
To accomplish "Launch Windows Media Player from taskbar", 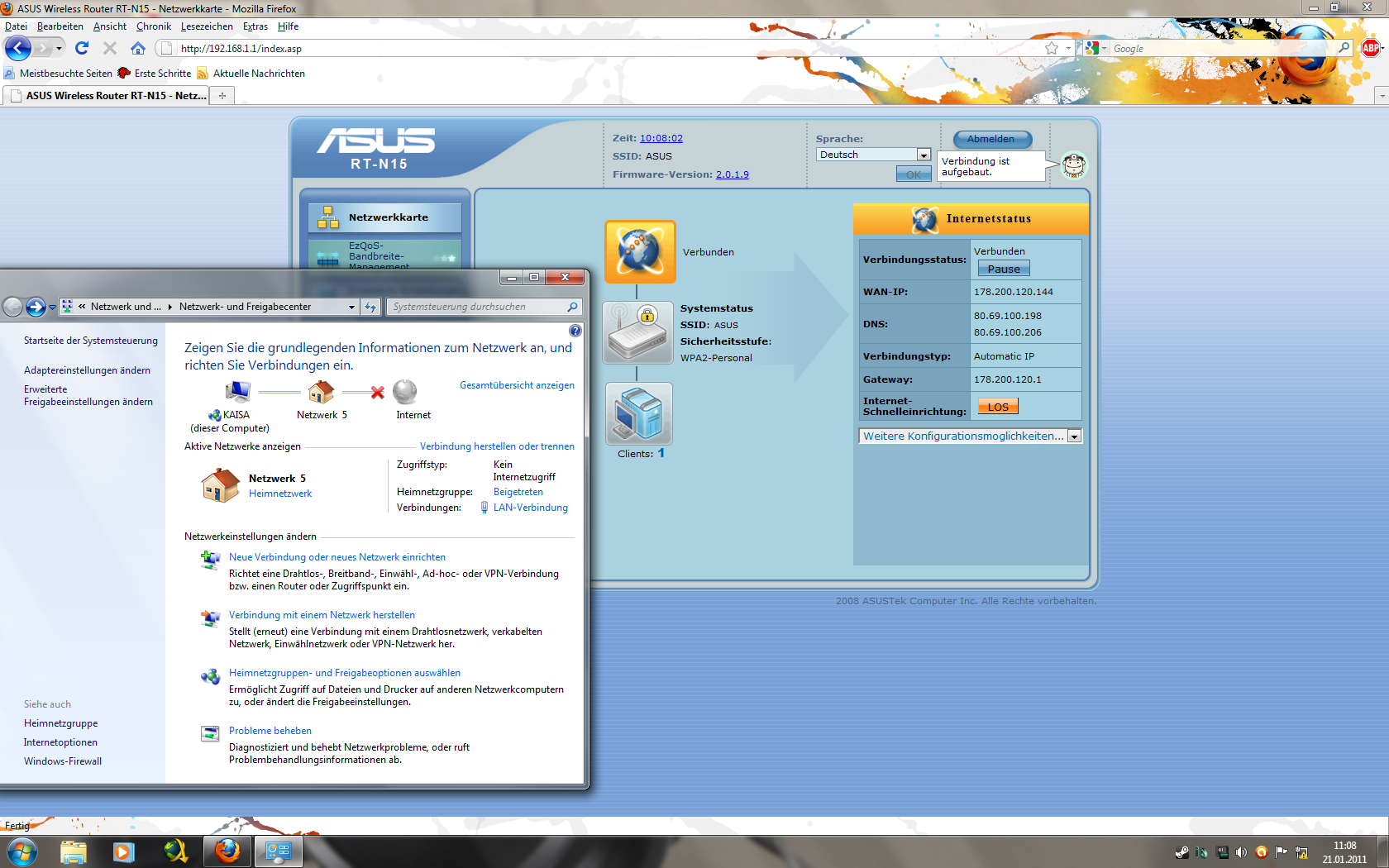I will click(x=124, y=851).
